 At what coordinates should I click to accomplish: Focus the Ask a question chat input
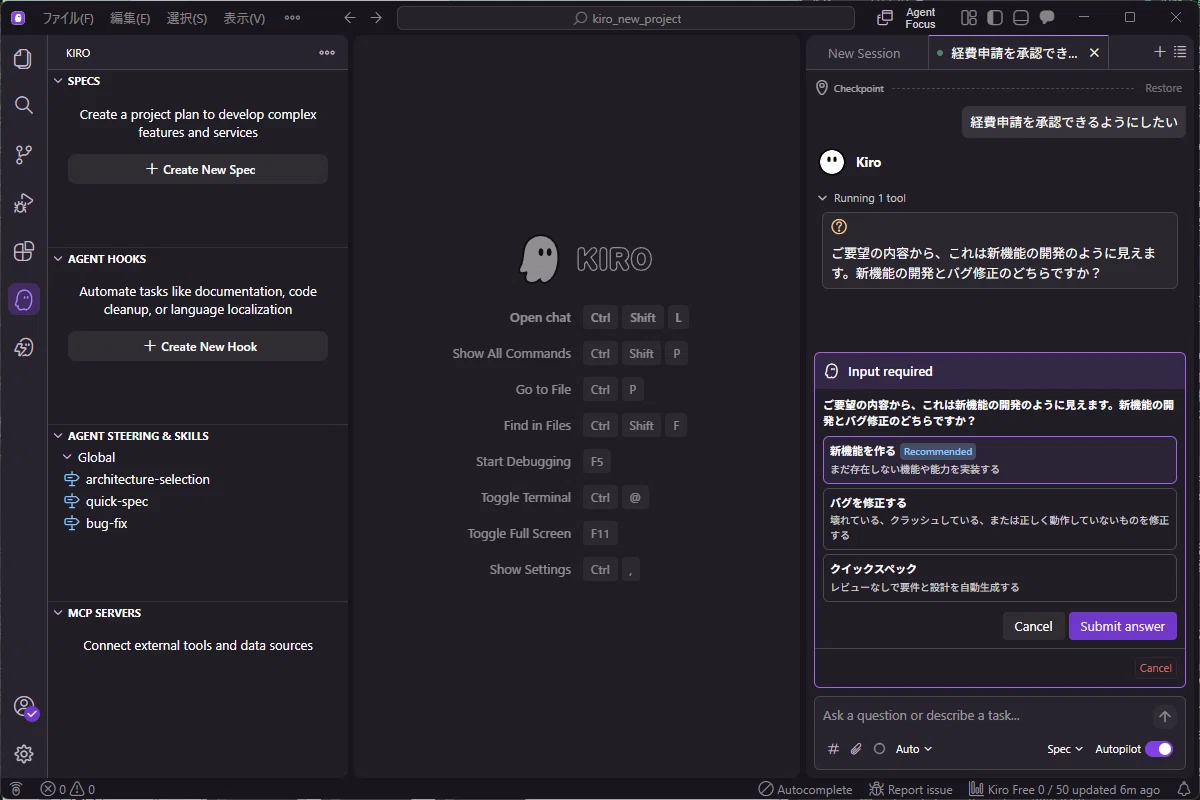tap(985, 716)
